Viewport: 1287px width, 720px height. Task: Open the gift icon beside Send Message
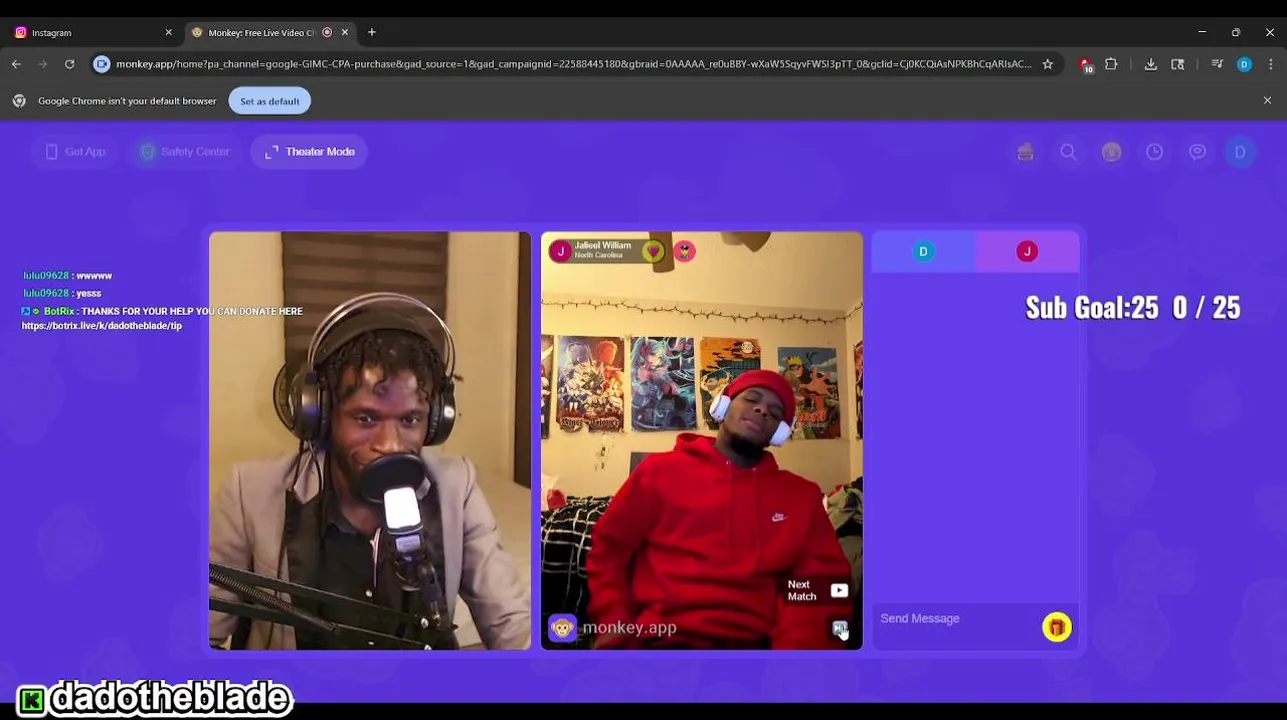click(x=1057, y=627)
